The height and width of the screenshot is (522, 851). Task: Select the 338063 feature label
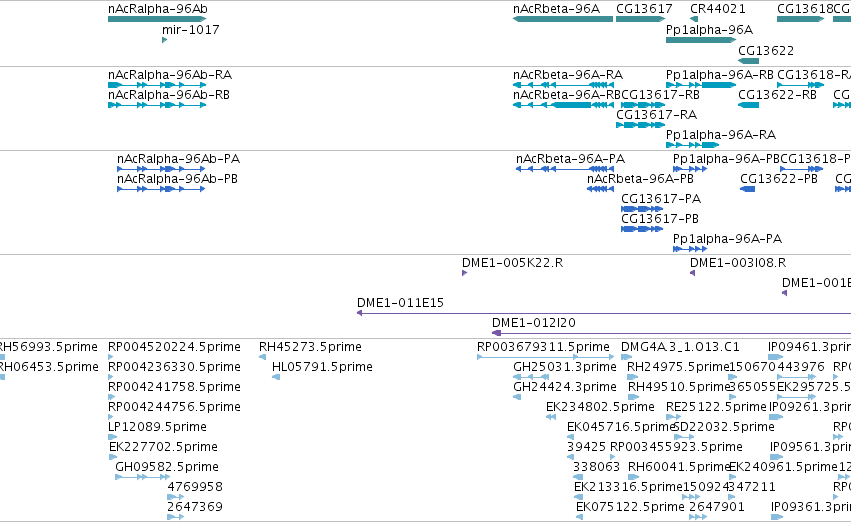pos(596,467)
